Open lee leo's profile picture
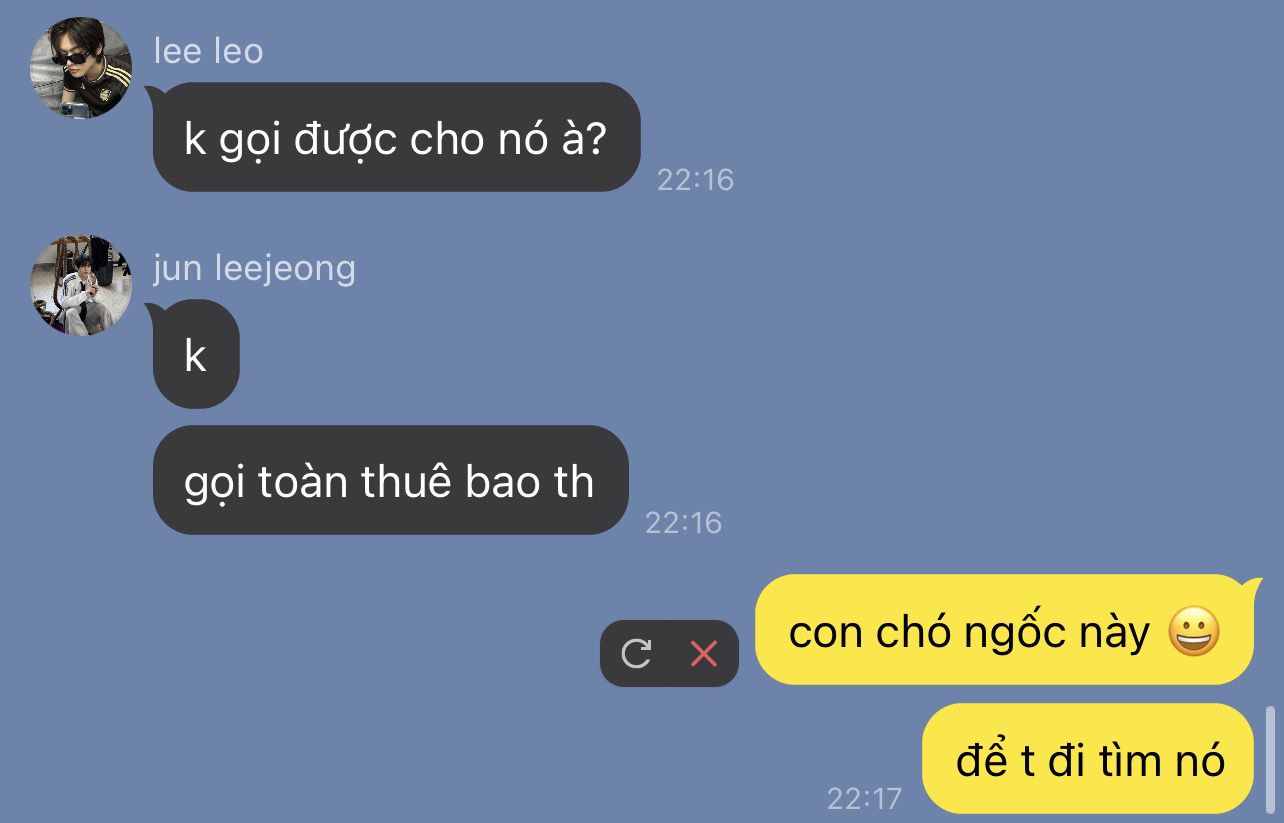 (81, 69)
